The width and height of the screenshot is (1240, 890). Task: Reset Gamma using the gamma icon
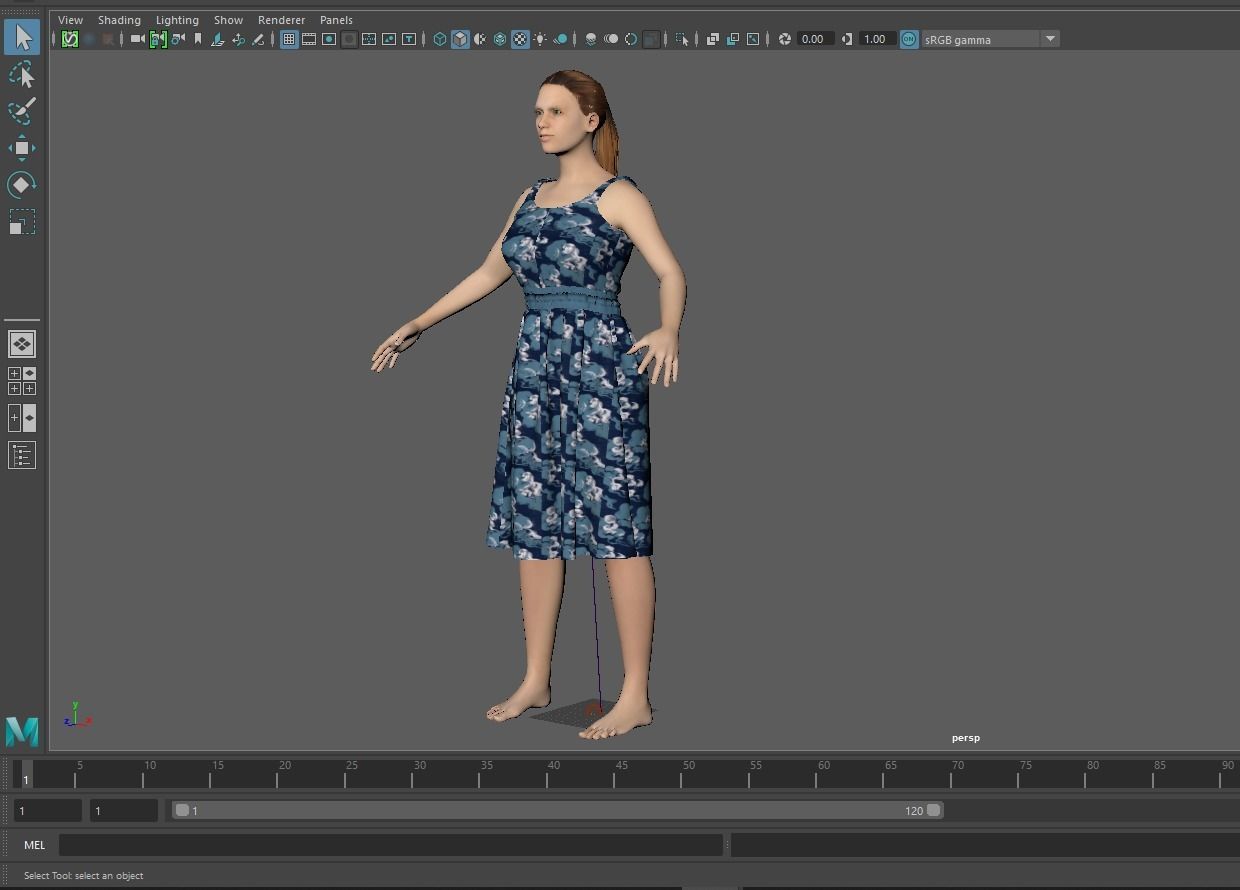point(847,39)
